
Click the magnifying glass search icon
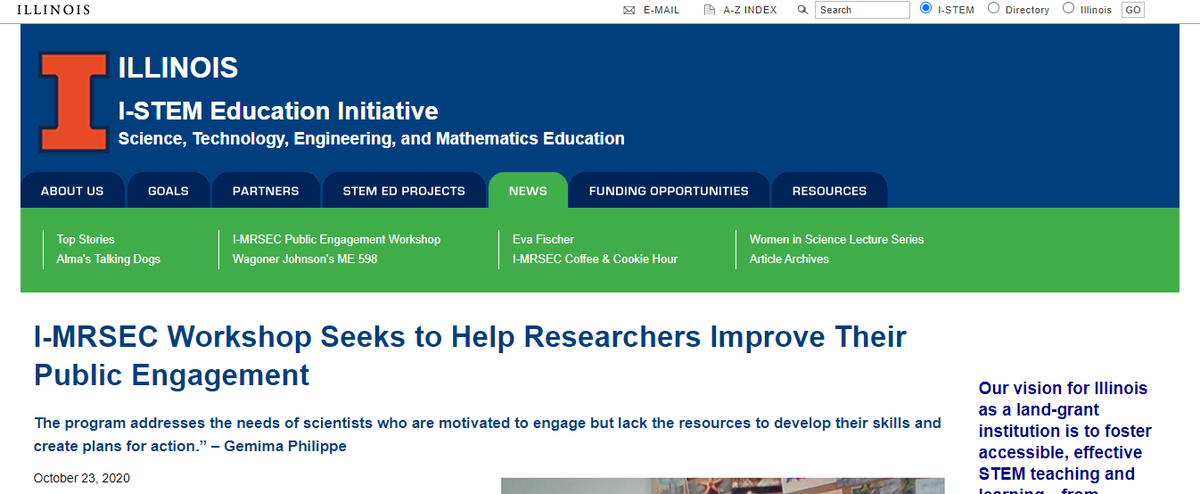(x=802, y=10)
